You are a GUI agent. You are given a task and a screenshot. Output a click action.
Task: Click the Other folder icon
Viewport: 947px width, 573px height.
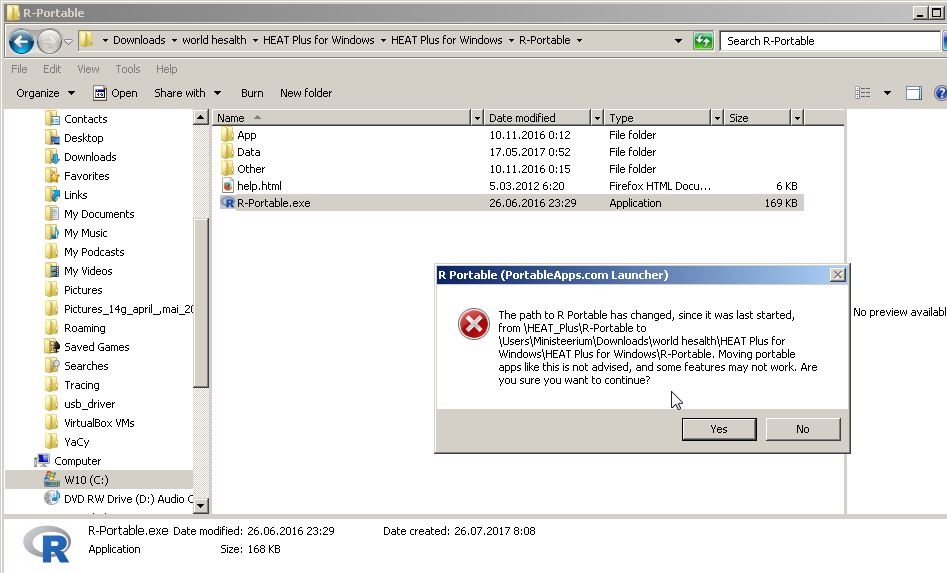pos(227,168)
